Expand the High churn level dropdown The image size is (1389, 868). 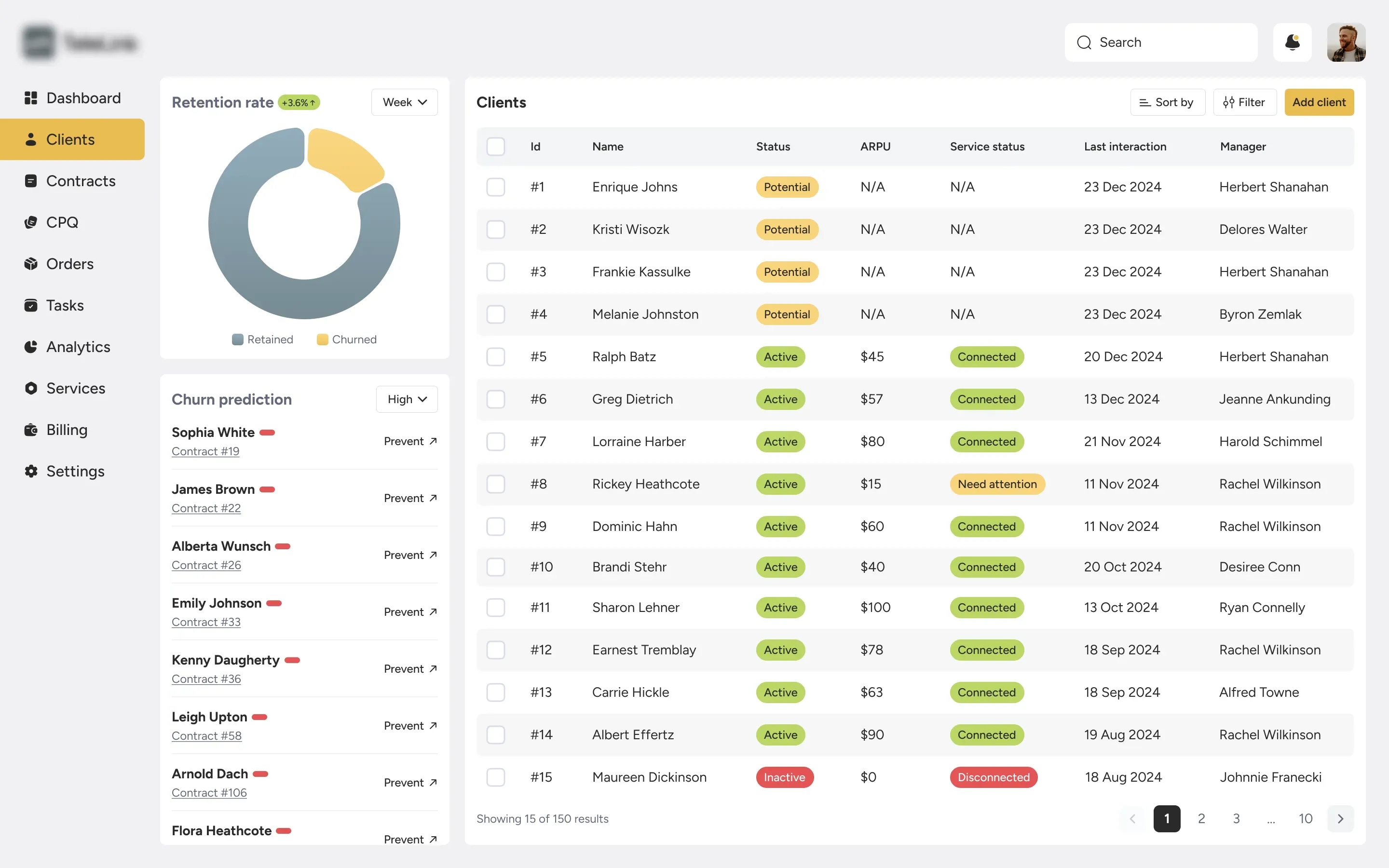[407, 399]
